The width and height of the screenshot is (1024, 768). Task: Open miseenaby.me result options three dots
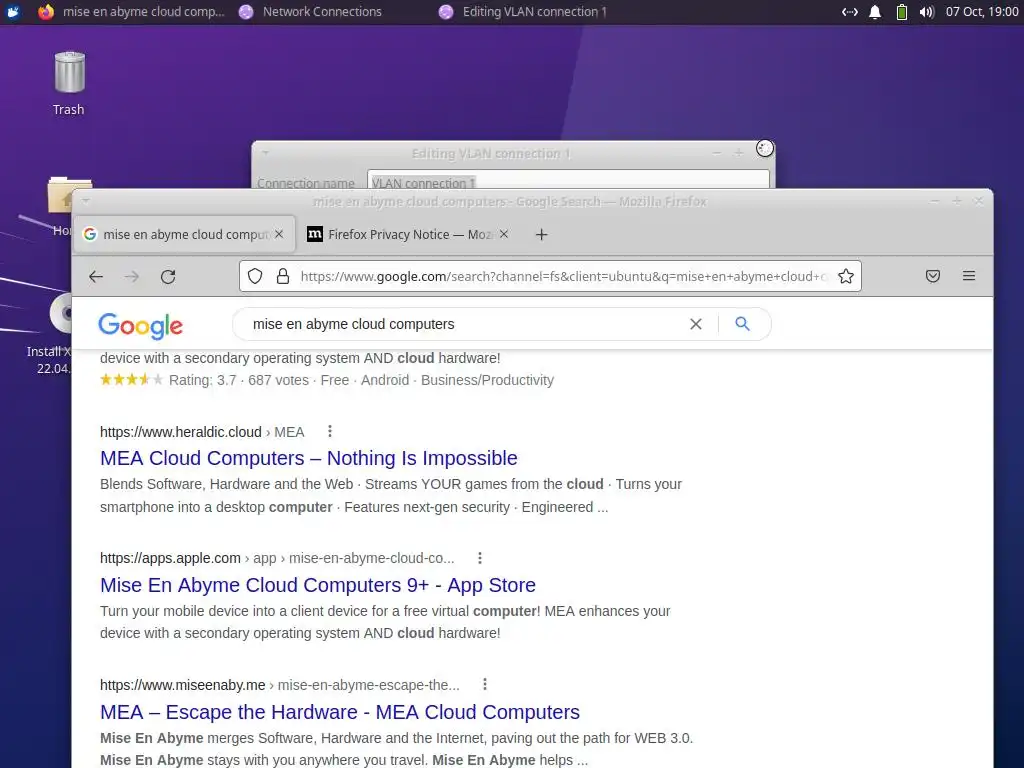click(x=485, y=684)
